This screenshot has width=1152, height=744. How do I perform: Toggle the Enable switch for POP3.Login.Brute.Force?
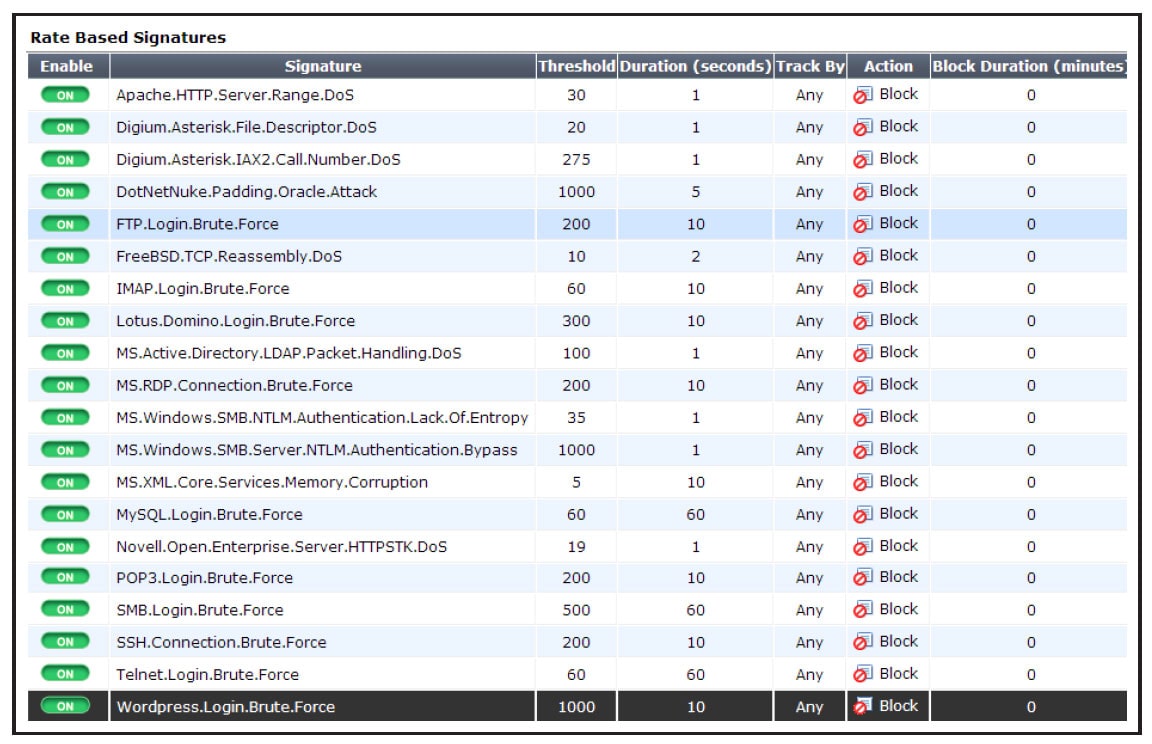66,577
